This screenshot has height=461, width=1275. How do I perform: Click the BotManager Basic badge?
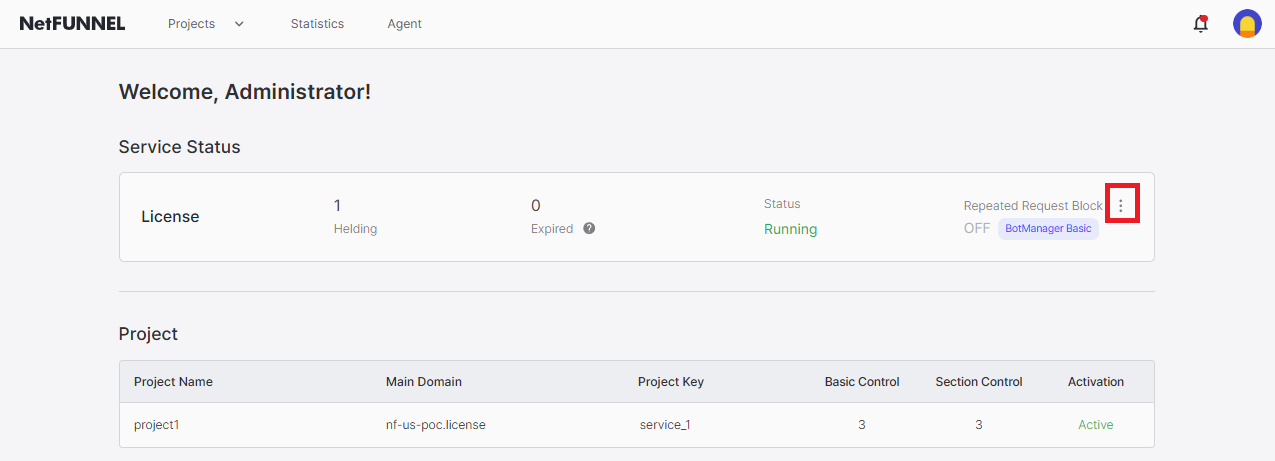pos(1048,229)
